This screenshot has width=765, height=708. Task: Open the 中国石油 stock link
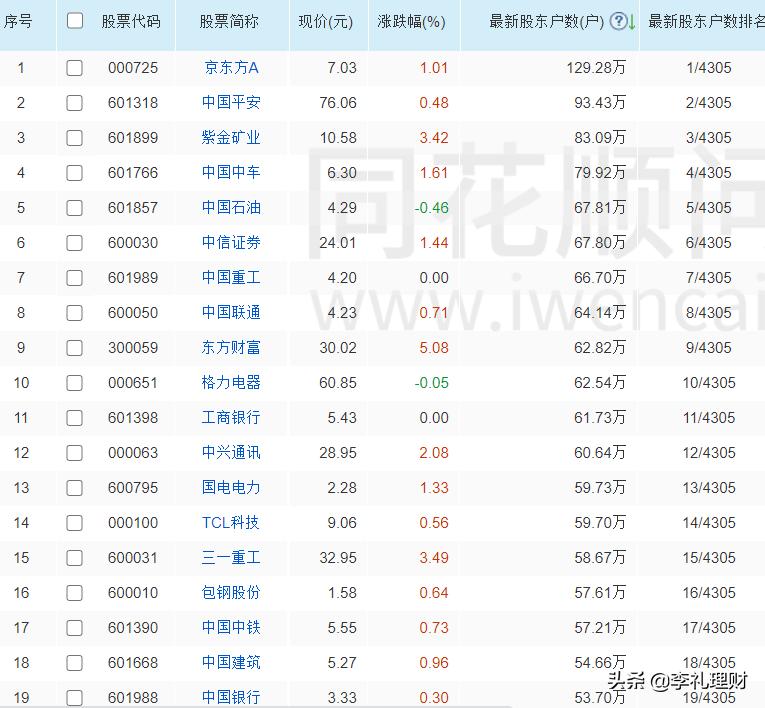[231, 207]
